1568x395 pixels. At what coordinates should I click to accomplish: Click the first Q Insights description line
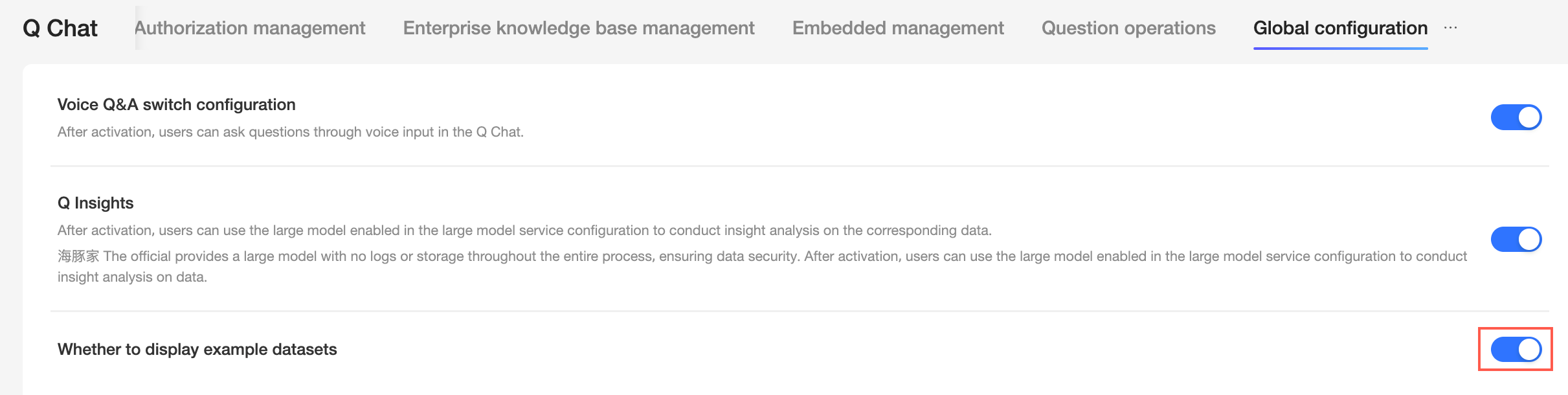pyautogui.click(x=524, y=231)
